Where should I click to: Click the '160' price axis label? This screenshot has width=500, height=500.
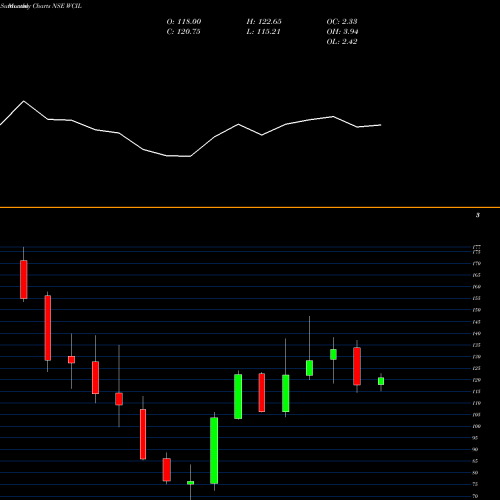tap(476, 287)
